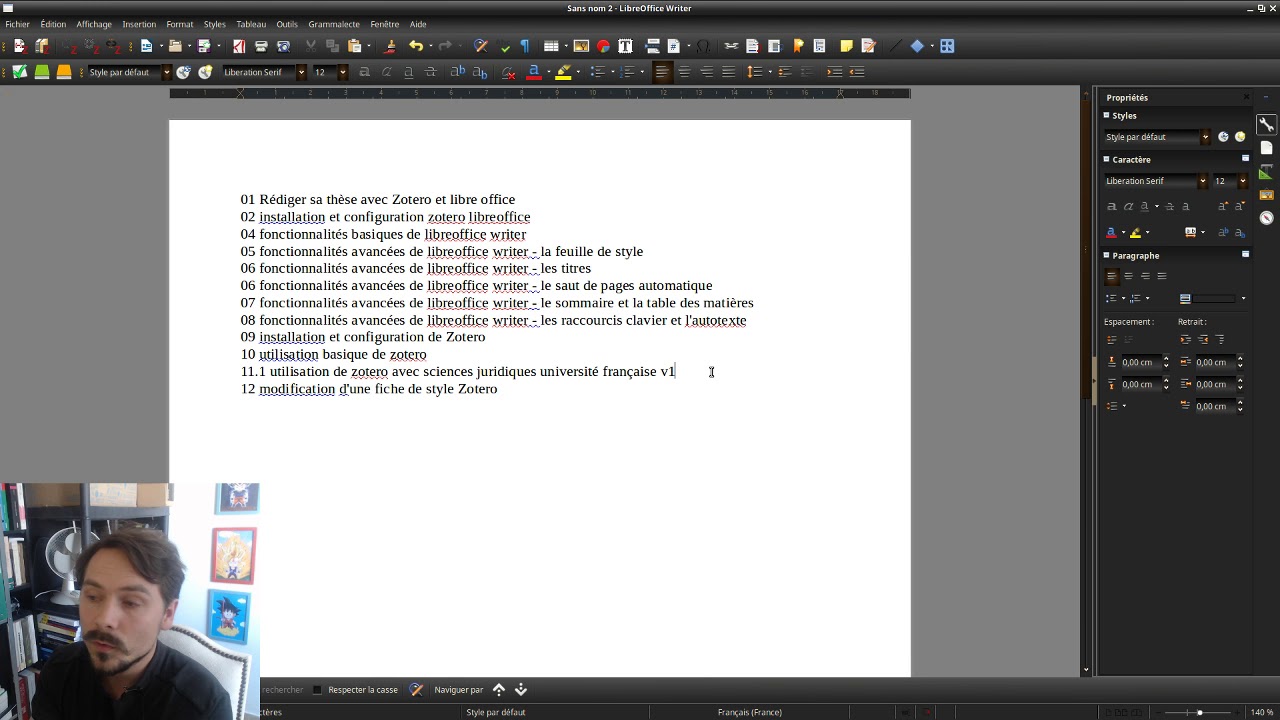Screen dimensions: 1280x720
Task: Toggle Underline in the formatting toolbar
Action: tap(408, 72)
